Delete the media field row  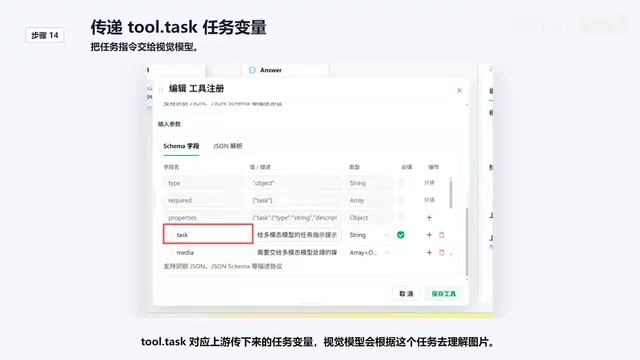442,253
